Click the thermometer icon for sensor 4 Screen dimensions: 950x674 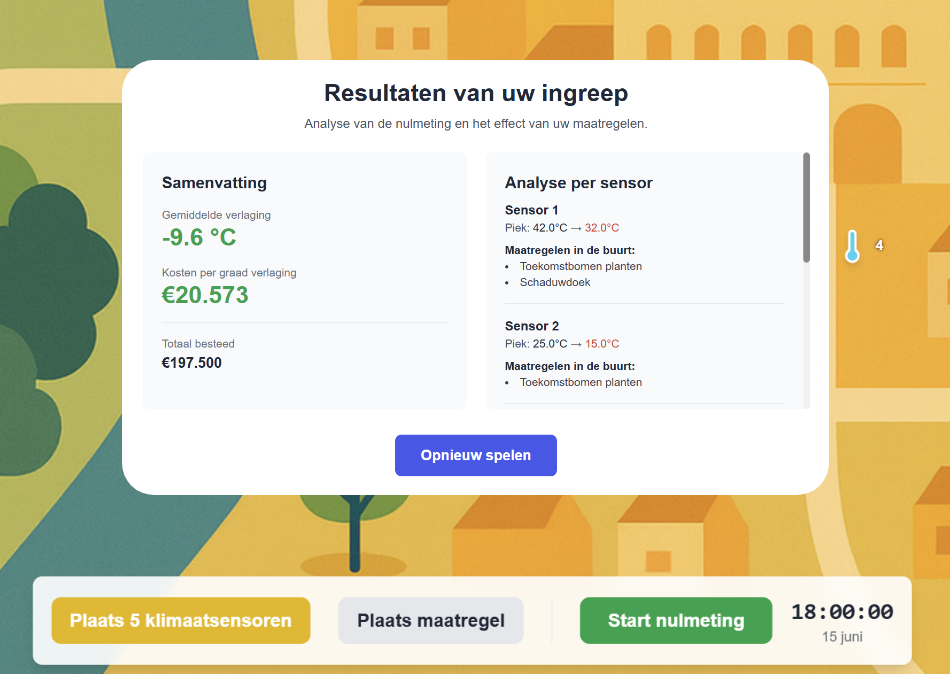pos(852,246)
